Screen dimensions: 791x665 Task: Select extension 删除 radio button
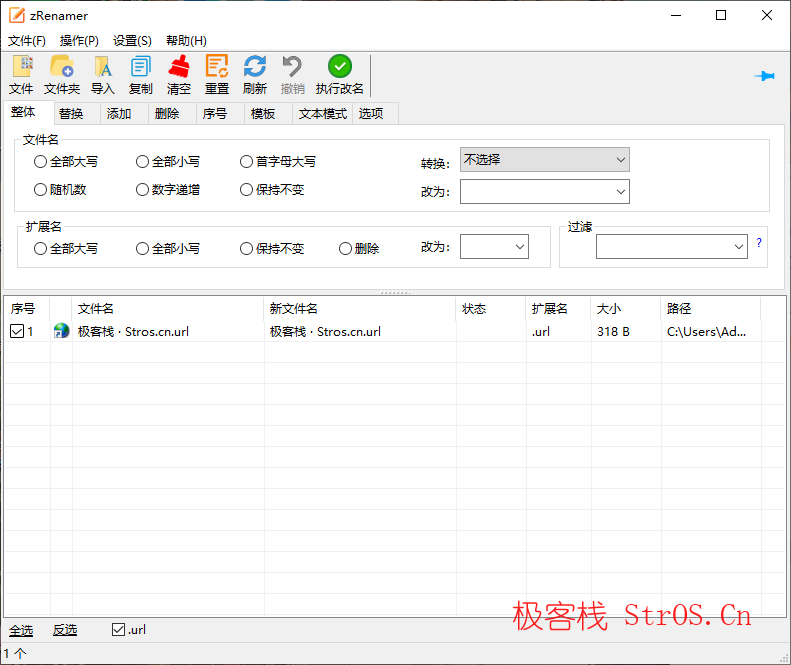(345, 249)
